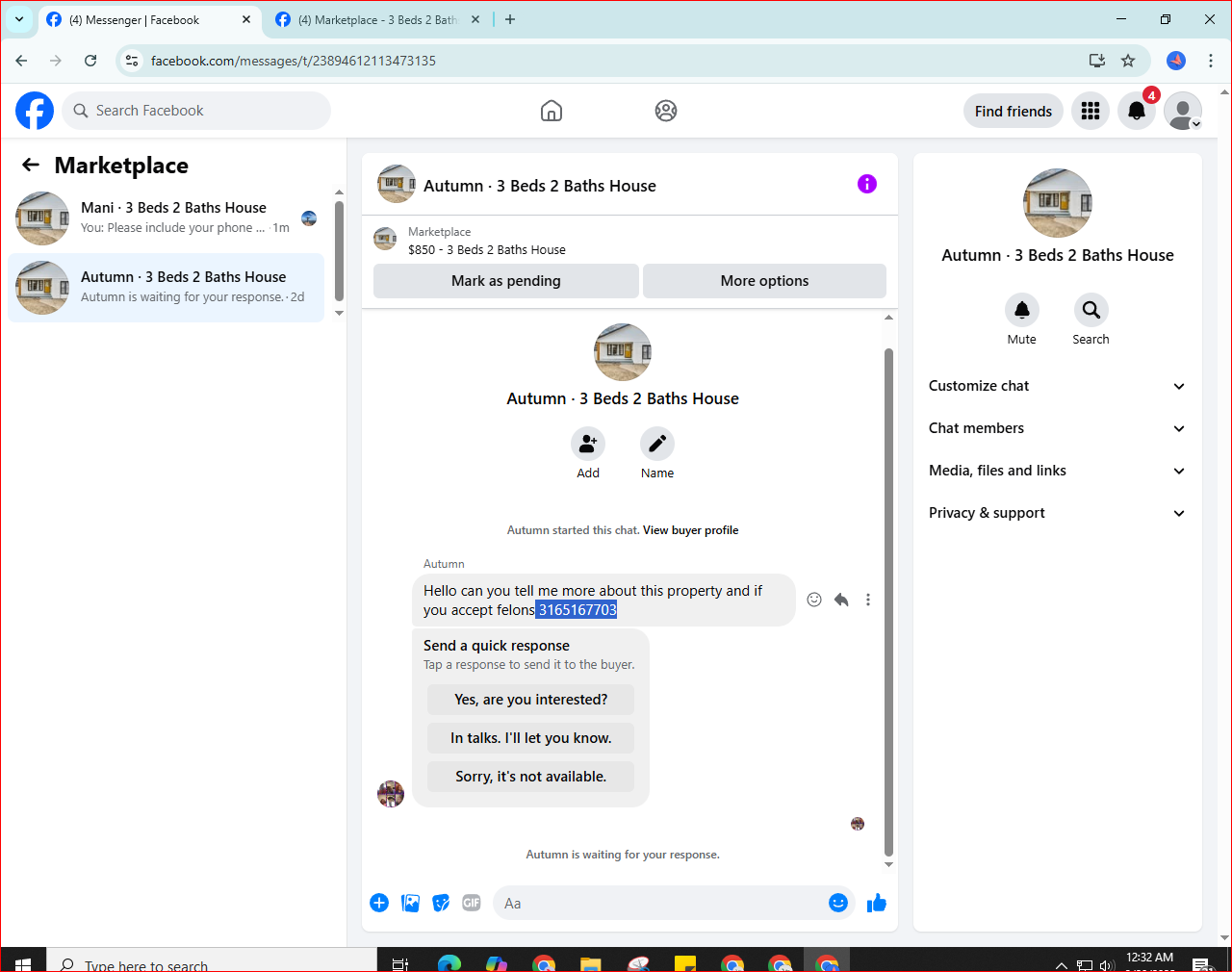Choose a GIF
Viewport: 1232px width, 972px height.
[472, 903]
